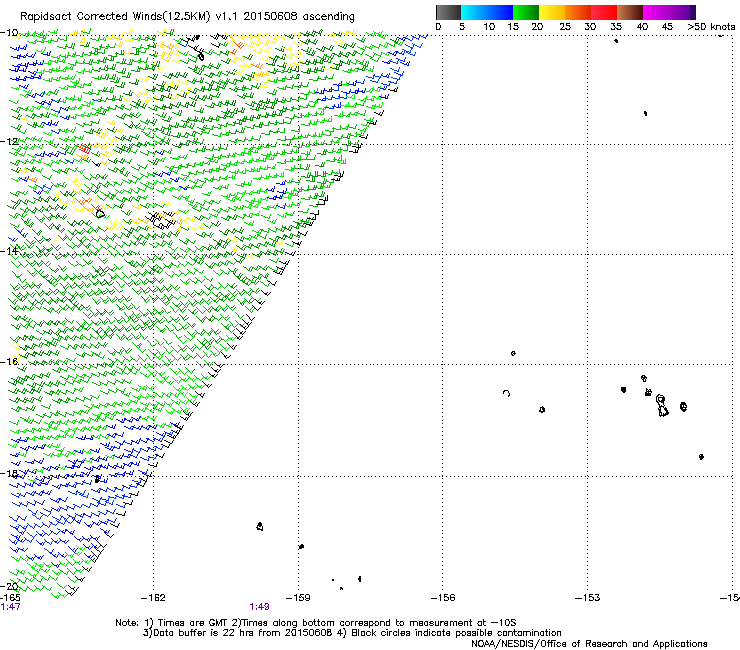The height and width of the screenshot is (650, 740).
Task: Click the legend label '40'
Action: (642, 27)
